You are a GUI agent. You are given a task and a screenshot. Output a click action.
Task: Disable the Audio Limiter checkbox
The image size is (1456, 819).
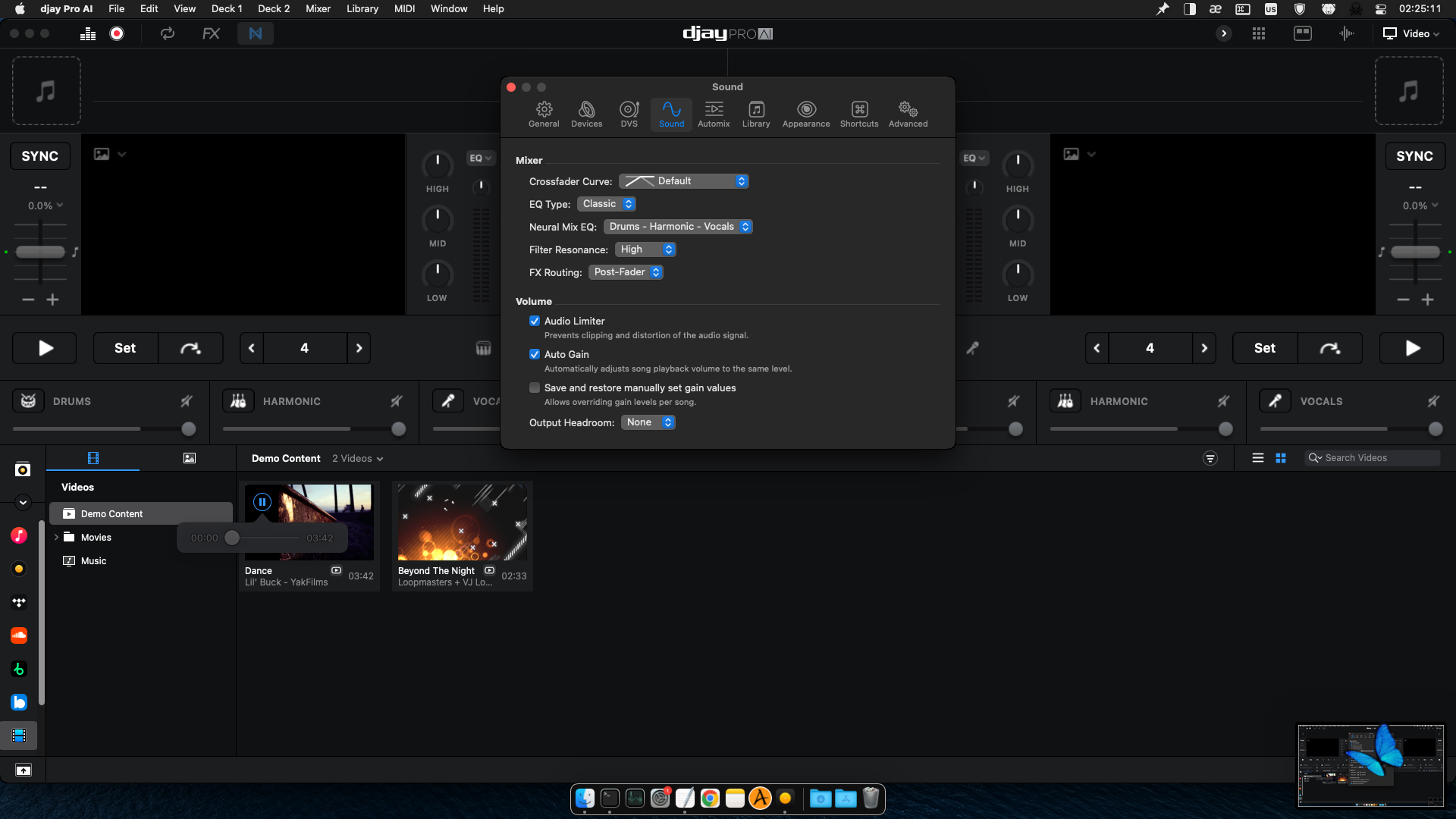(x=535, y=321)
